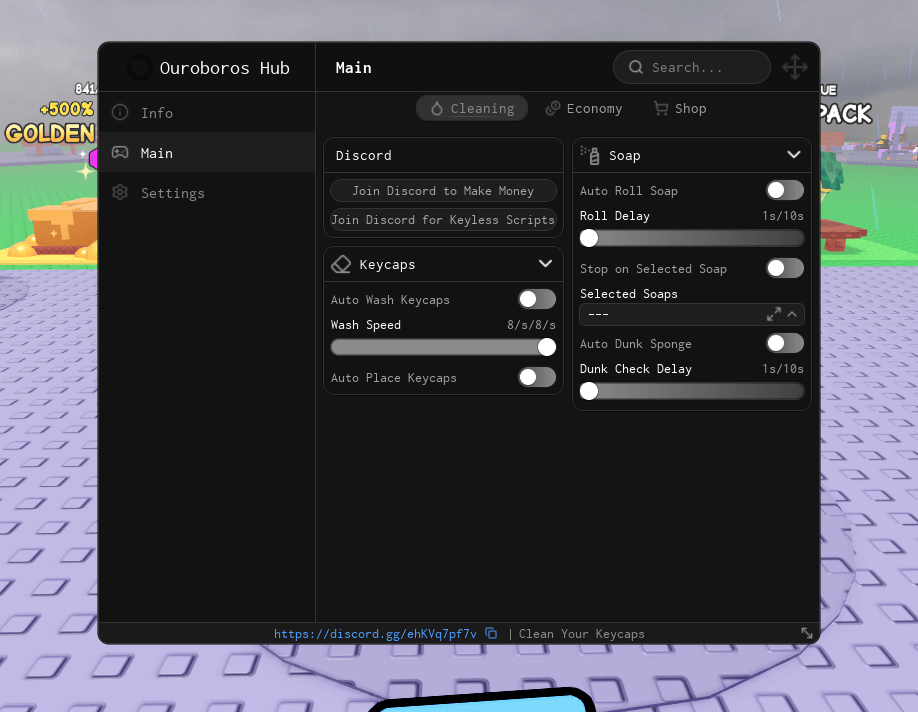Turn on Auto Roll Soap

785,190
